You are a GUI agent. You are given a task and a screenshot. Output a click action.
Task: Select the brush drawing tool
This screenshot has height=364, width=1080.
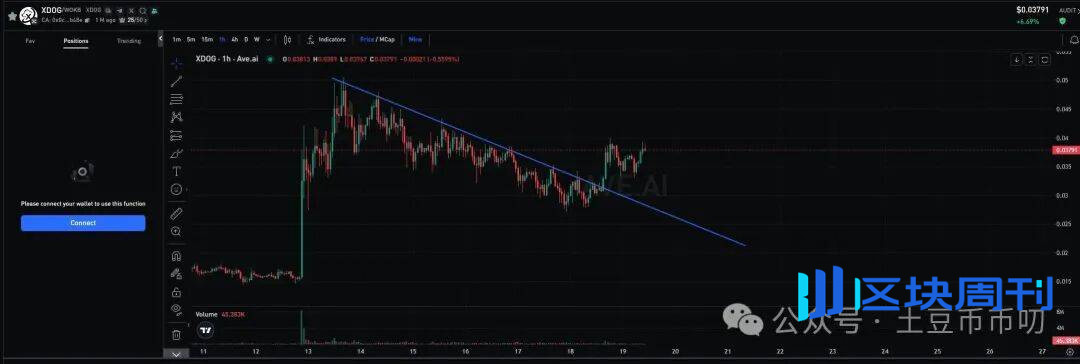pos(176,153)
